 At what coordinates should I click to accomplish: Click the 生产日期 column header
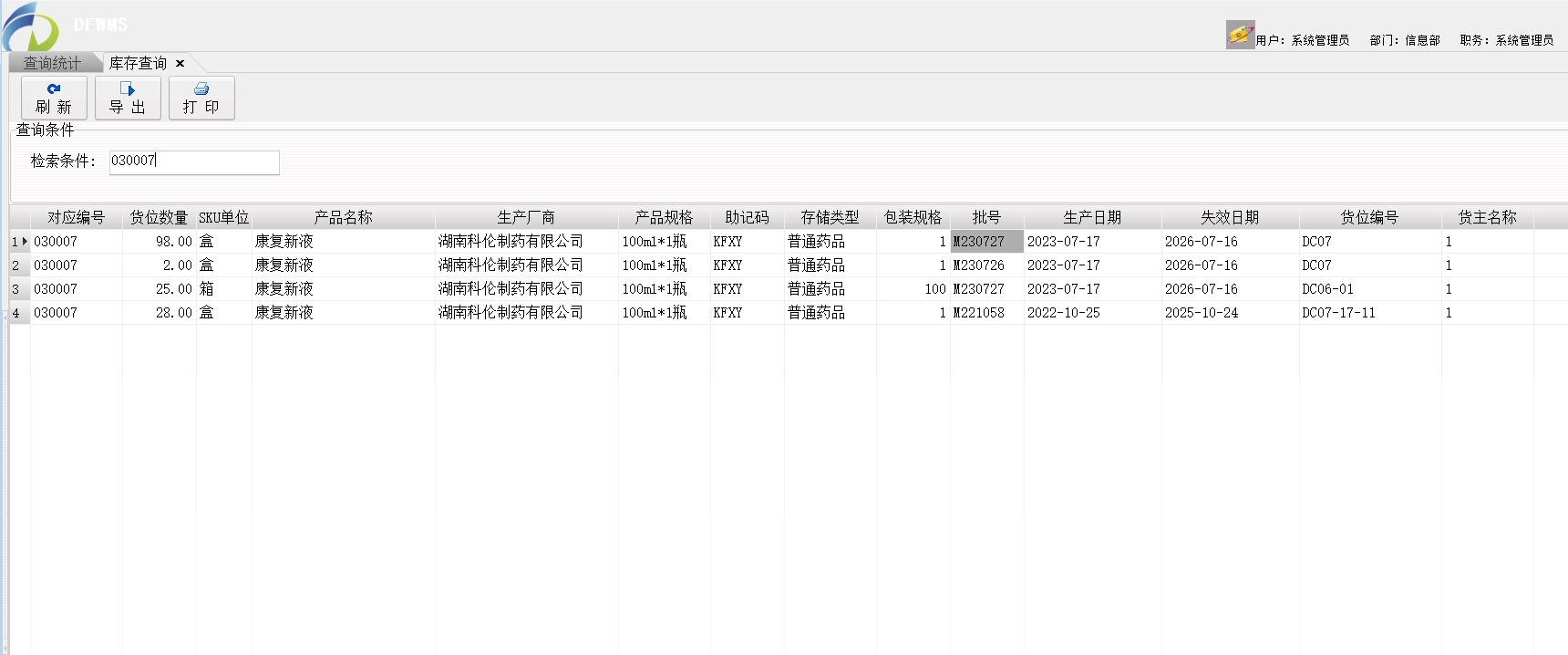click(1092, 217)
